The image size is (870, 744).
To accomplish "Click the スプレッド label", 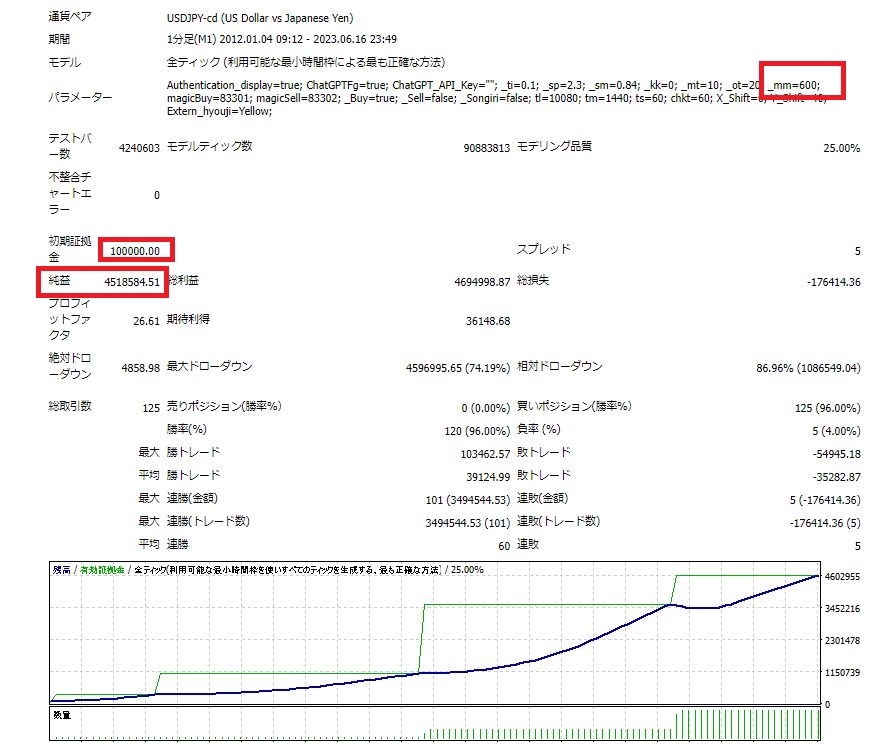I will click(x=543, y=249).
